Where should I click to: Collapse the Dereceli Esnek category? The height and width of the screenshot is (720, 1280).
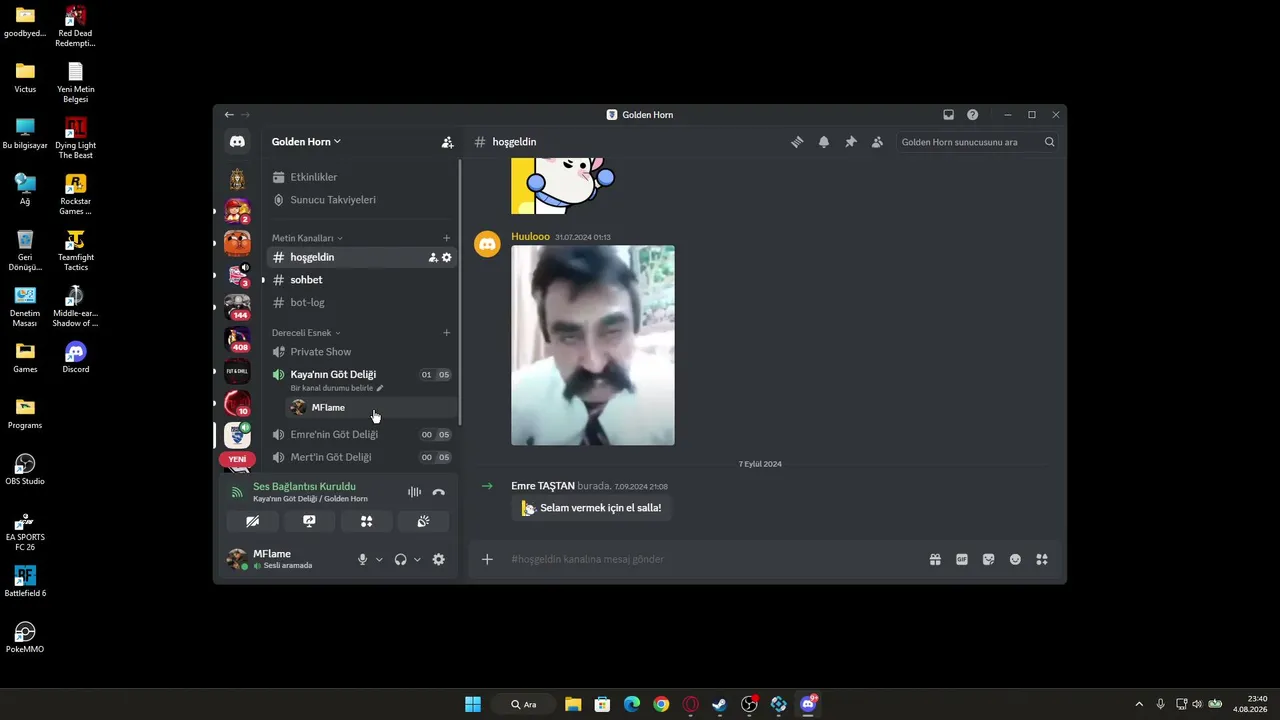tap(306, 333)
